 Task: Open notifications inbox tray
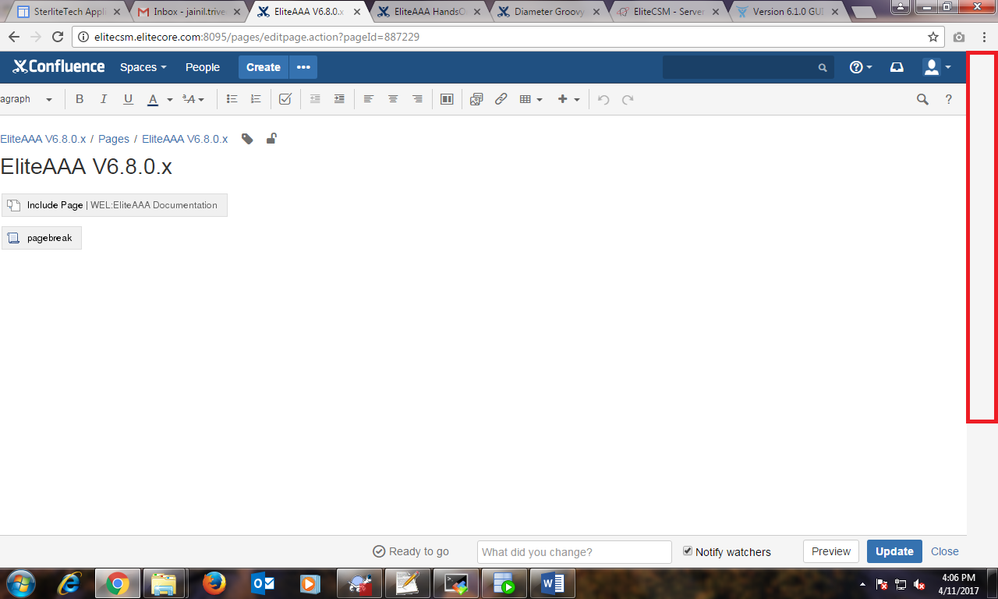pos(897,67)
